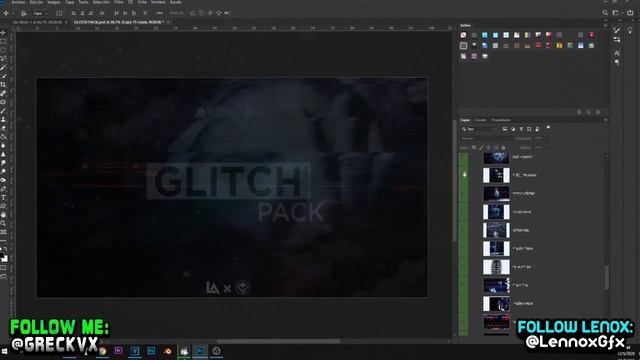Select the Crop tool
The width and height of the screenshot is (640, 360).
[3, 84]
